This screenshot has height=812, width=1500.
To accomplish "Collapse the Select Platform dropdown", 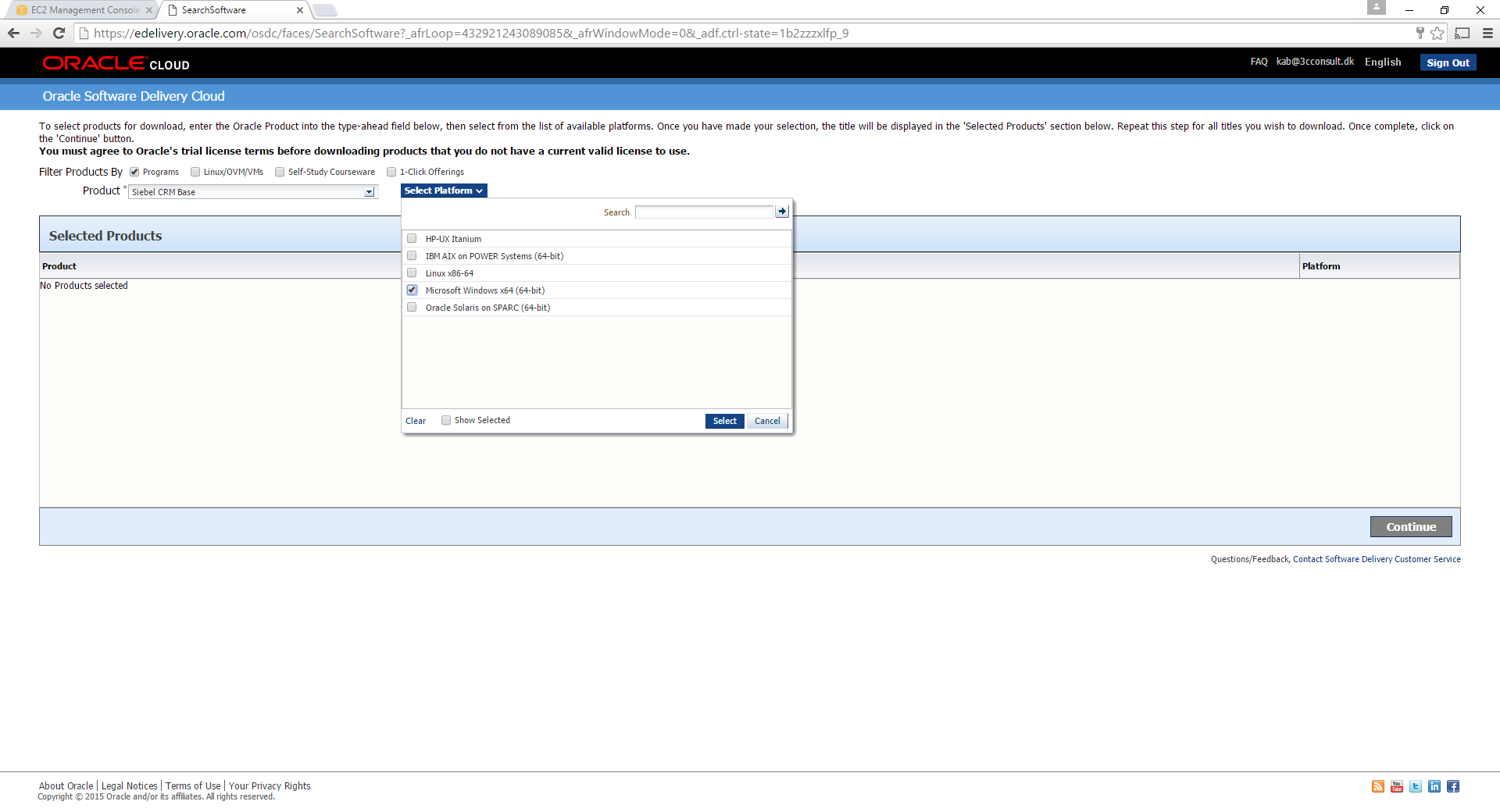I will 444,191.
